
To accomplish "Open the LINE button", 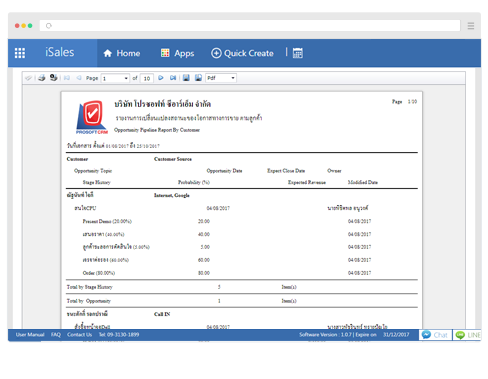I will 467,335.
